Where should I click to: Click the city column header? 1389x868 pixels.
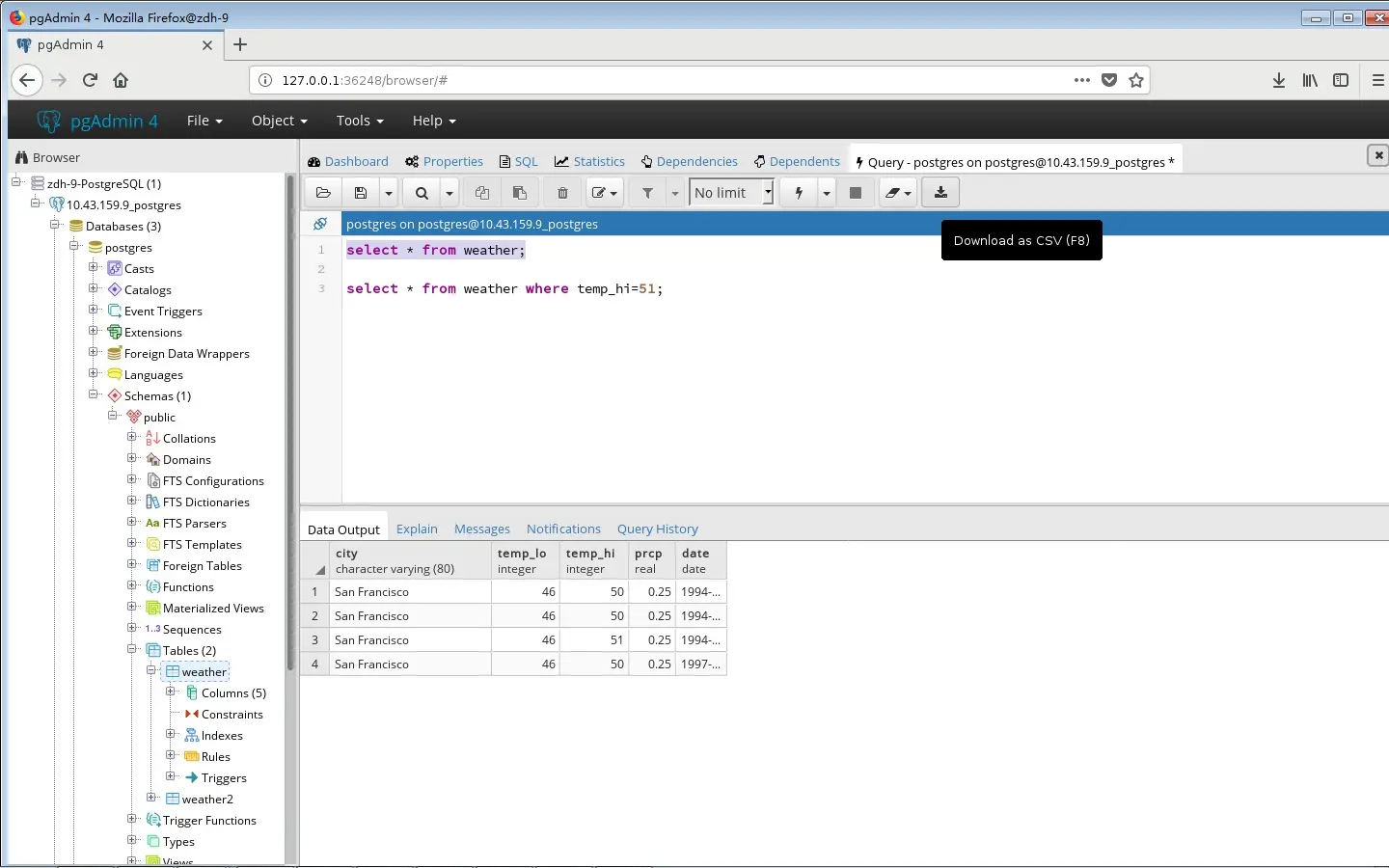(x=410, y=560)
